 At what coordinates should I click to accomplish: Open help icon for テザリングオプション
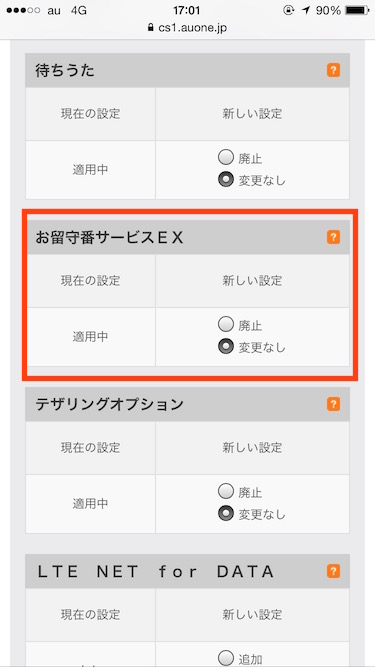coord(333,404)
